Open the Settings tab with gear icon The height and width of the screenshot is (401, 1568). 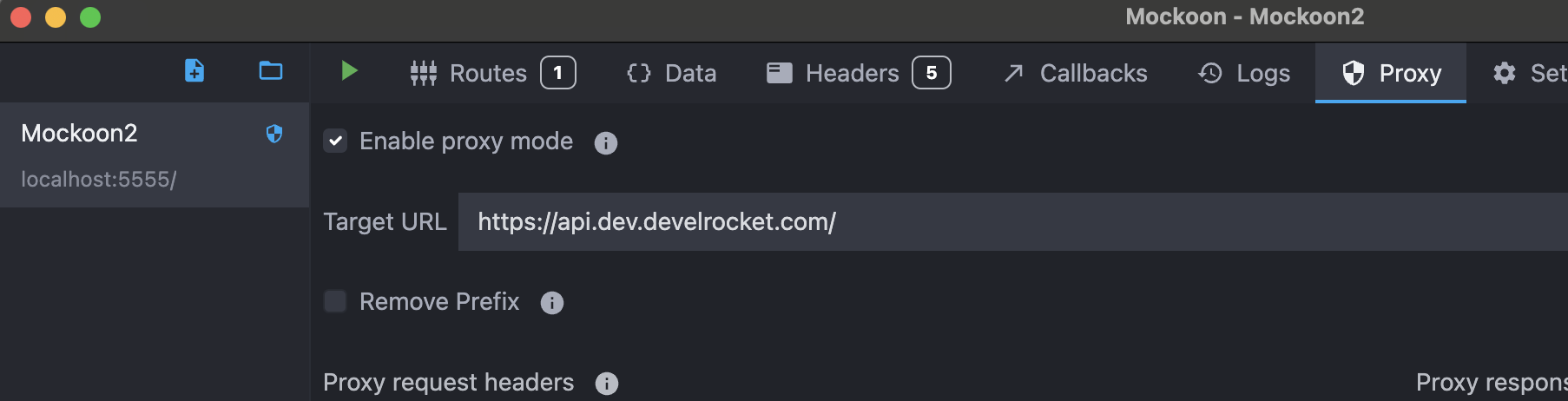click(1530, 73)
